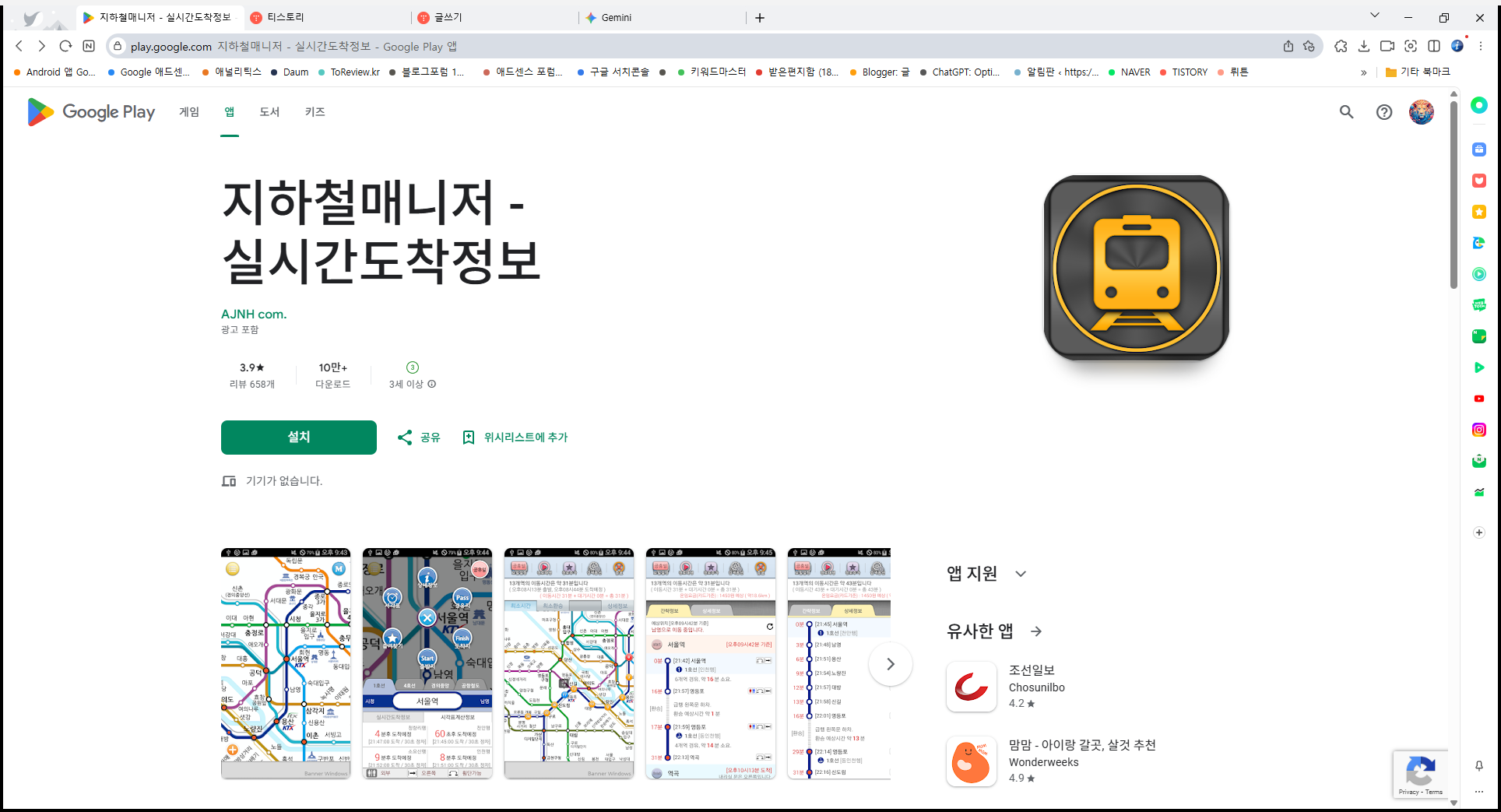Open browser extensions puzzle icon
1501x812 pixels.
click(1341, 46)
